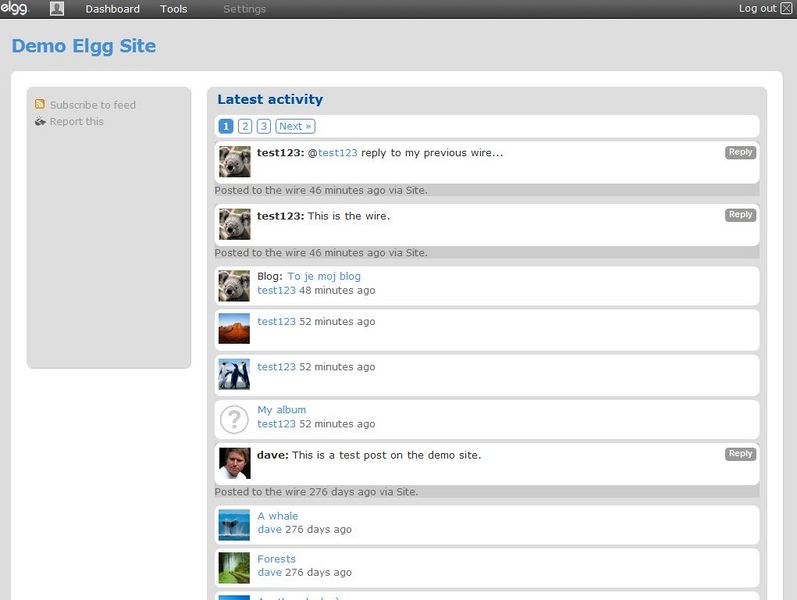This screenshot has height=600, width=797.
Task: Reply to "This is the wire." post
Action: pyautogui.click(x=741, y=215)
